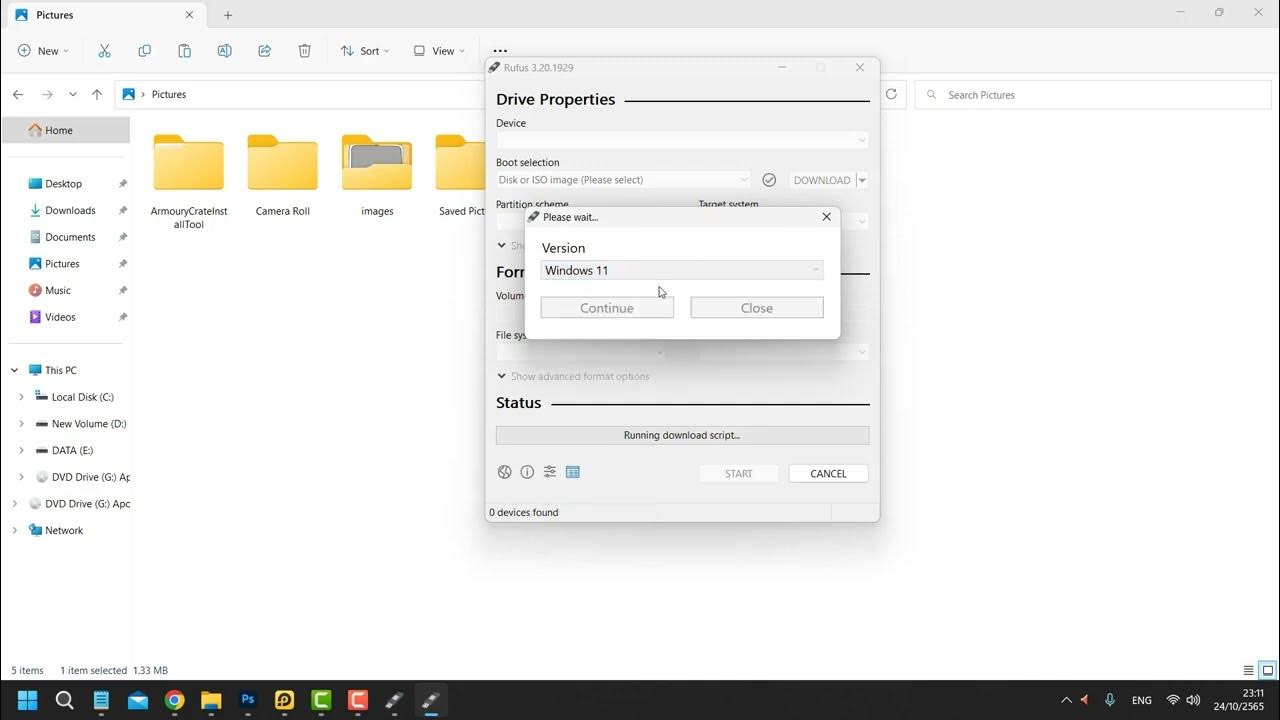Open Rufus language globe icon
The image size is (1280, 720).
coord(505,472)
